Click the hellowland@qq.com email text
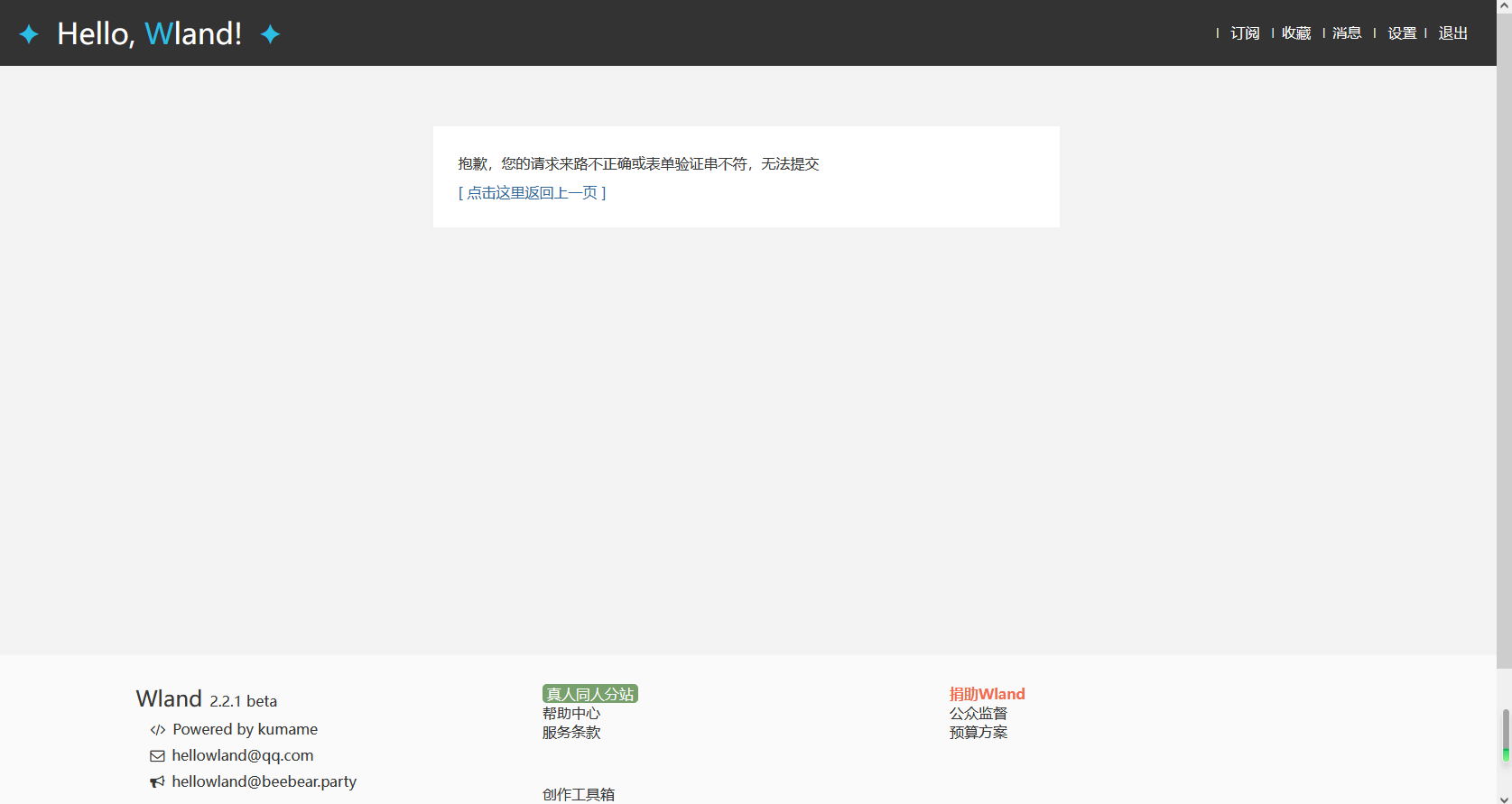 point(243,755)
